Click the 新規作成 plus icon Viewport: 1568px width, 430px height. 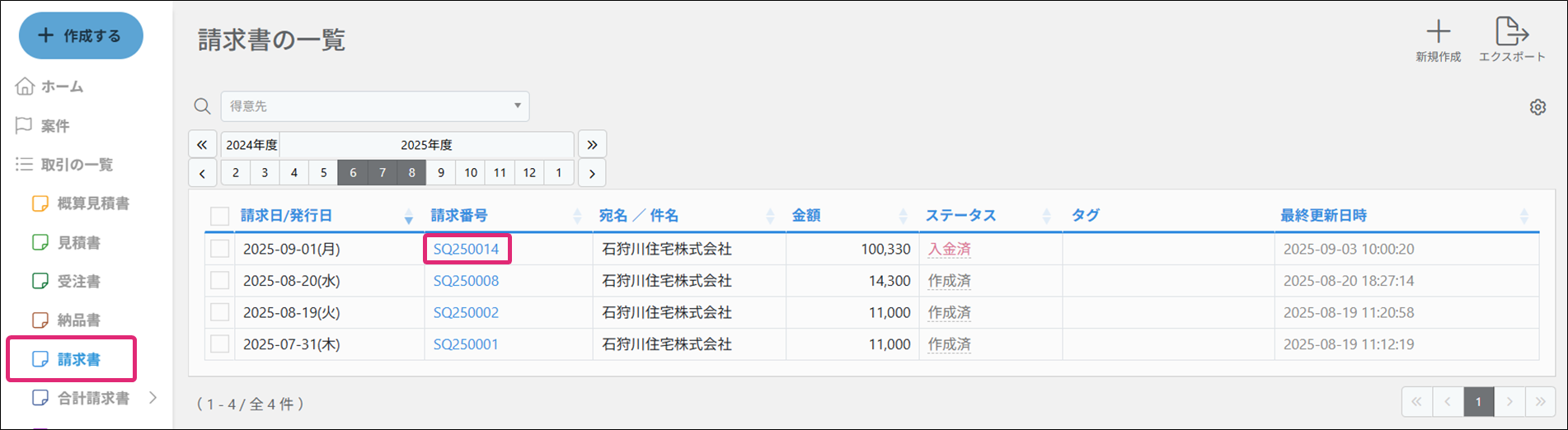pyautogui.click(x=1438, y=33)
